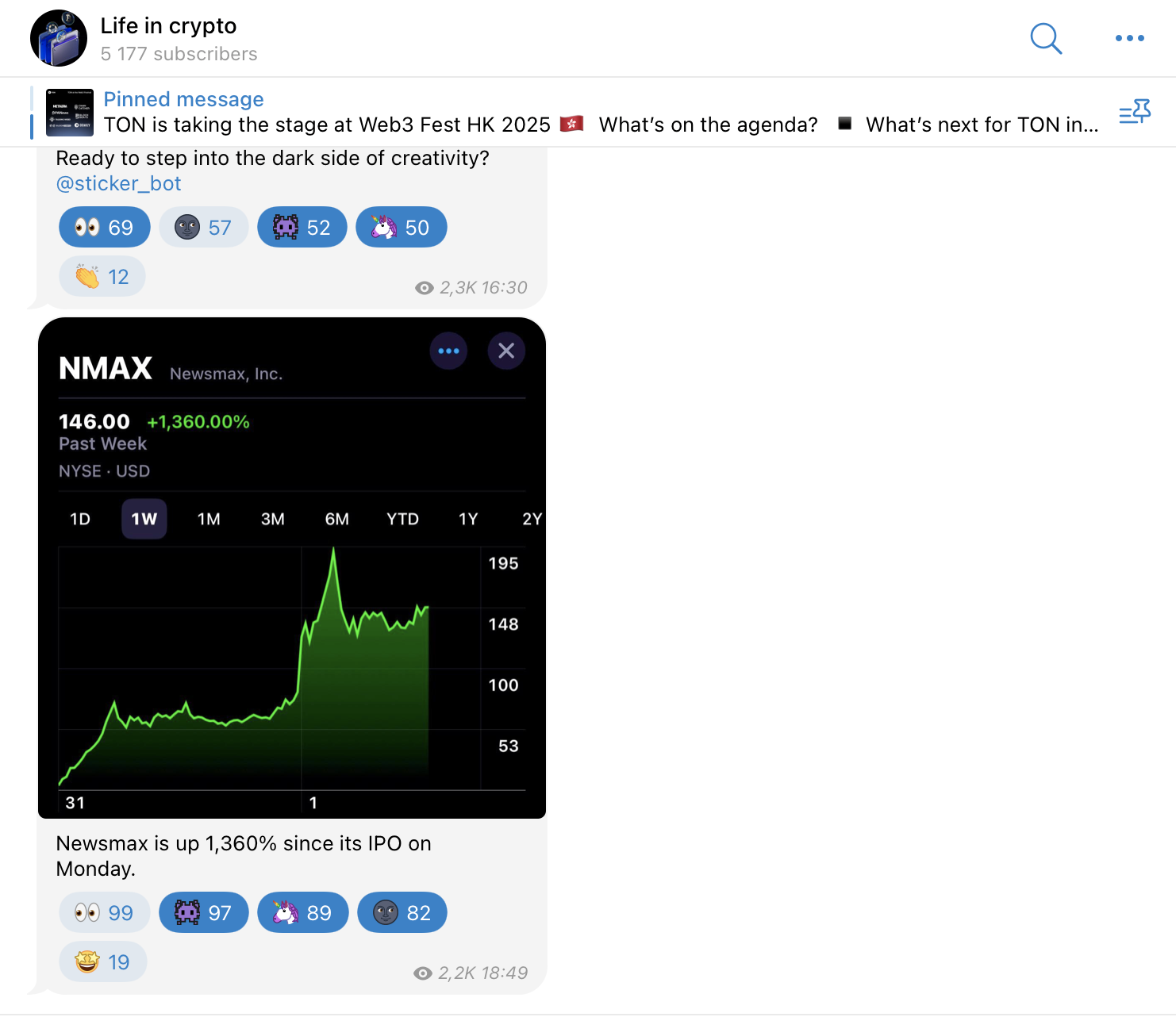Open the NMAX stock chart image
This screenshot has width=1176, height=1017.
[x=292, y=568]
